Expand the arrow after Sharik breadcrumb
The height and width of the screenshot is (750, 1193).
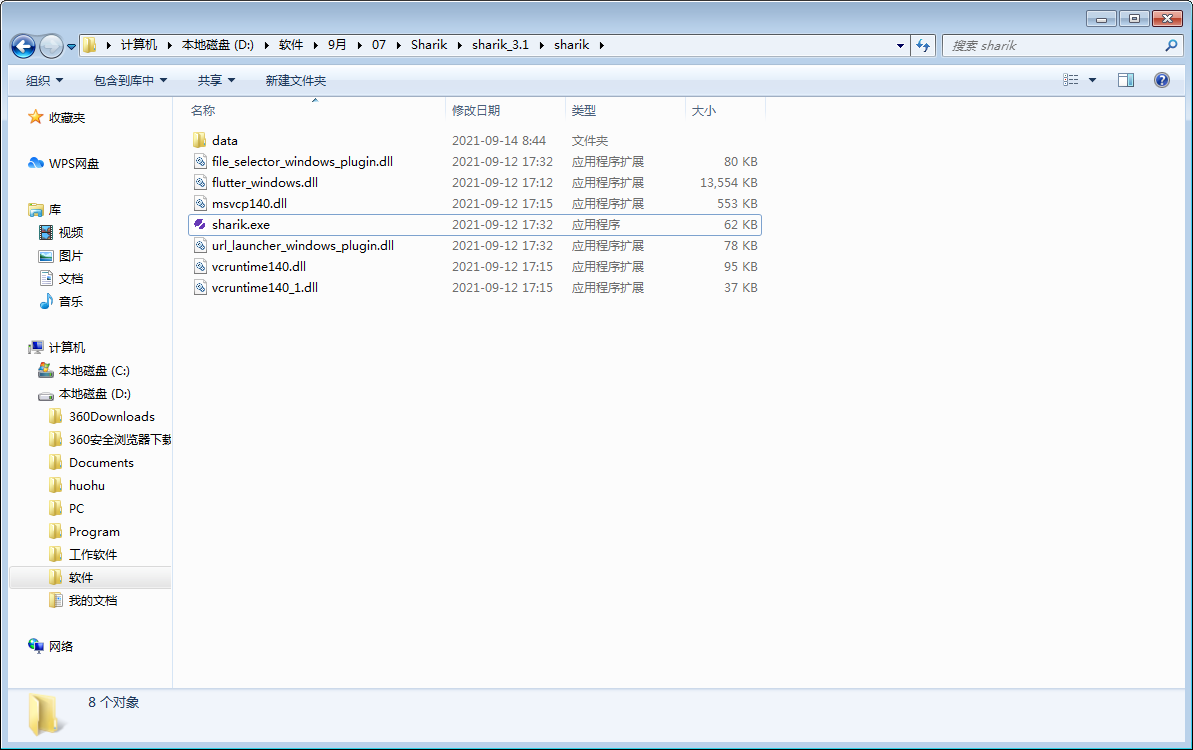point(460,46)
